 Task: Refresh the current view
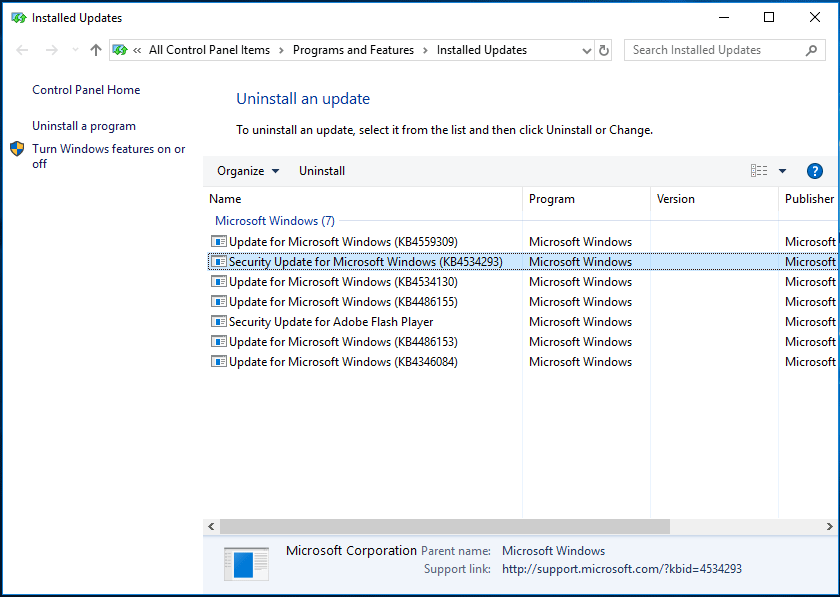(604, 49)
